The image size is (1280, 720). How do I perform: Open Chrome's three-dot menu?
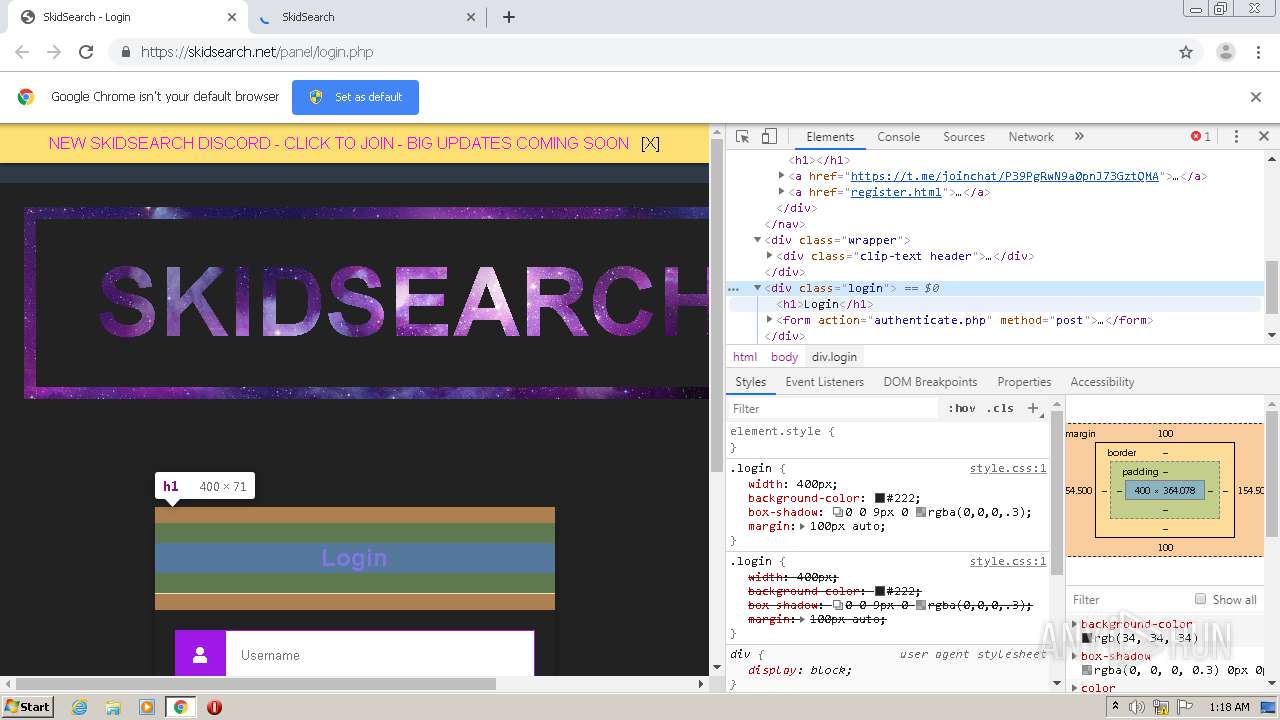1259,52
